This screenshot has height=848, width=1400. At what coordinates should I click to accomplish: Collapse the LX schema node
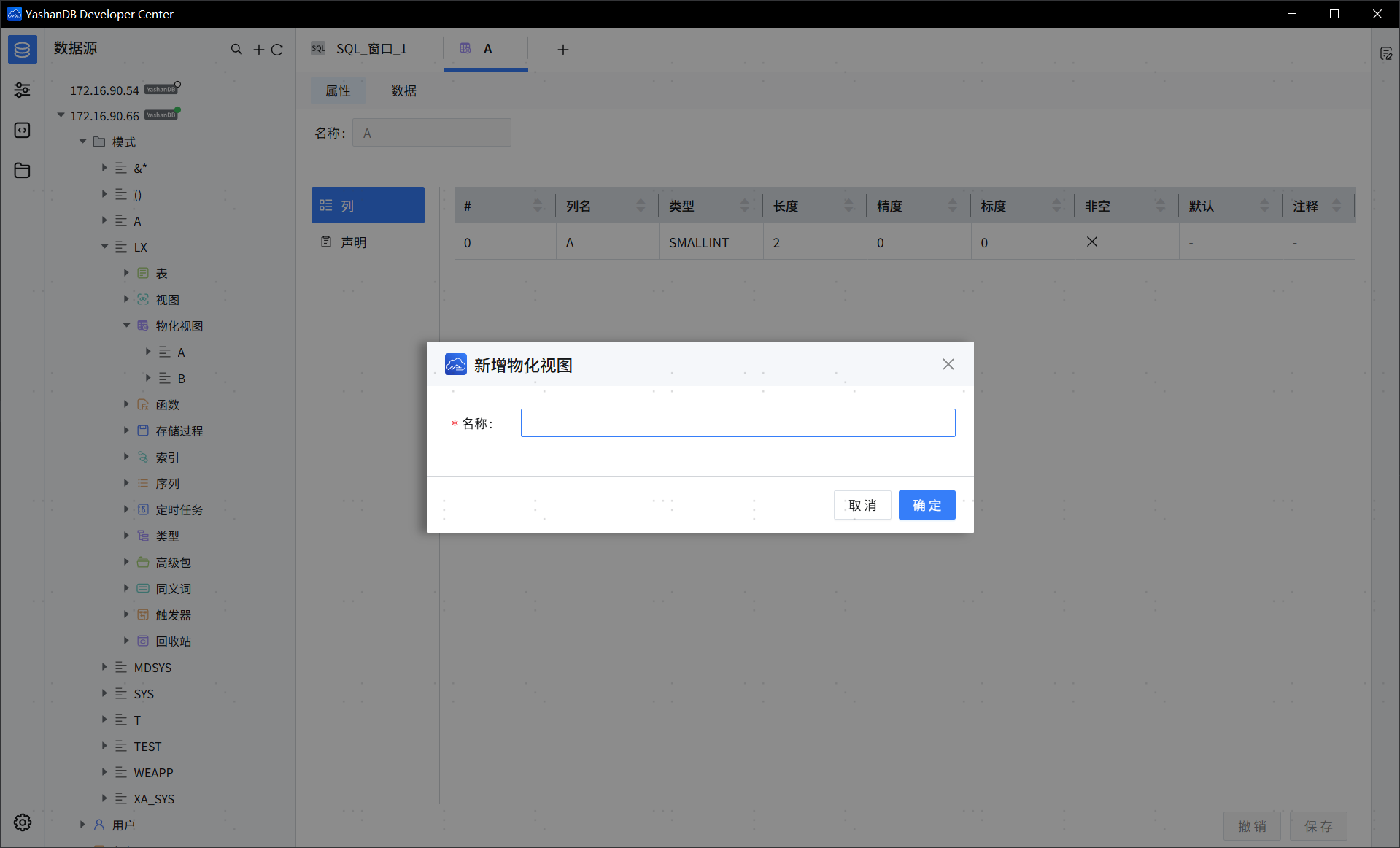click(105, 247)
